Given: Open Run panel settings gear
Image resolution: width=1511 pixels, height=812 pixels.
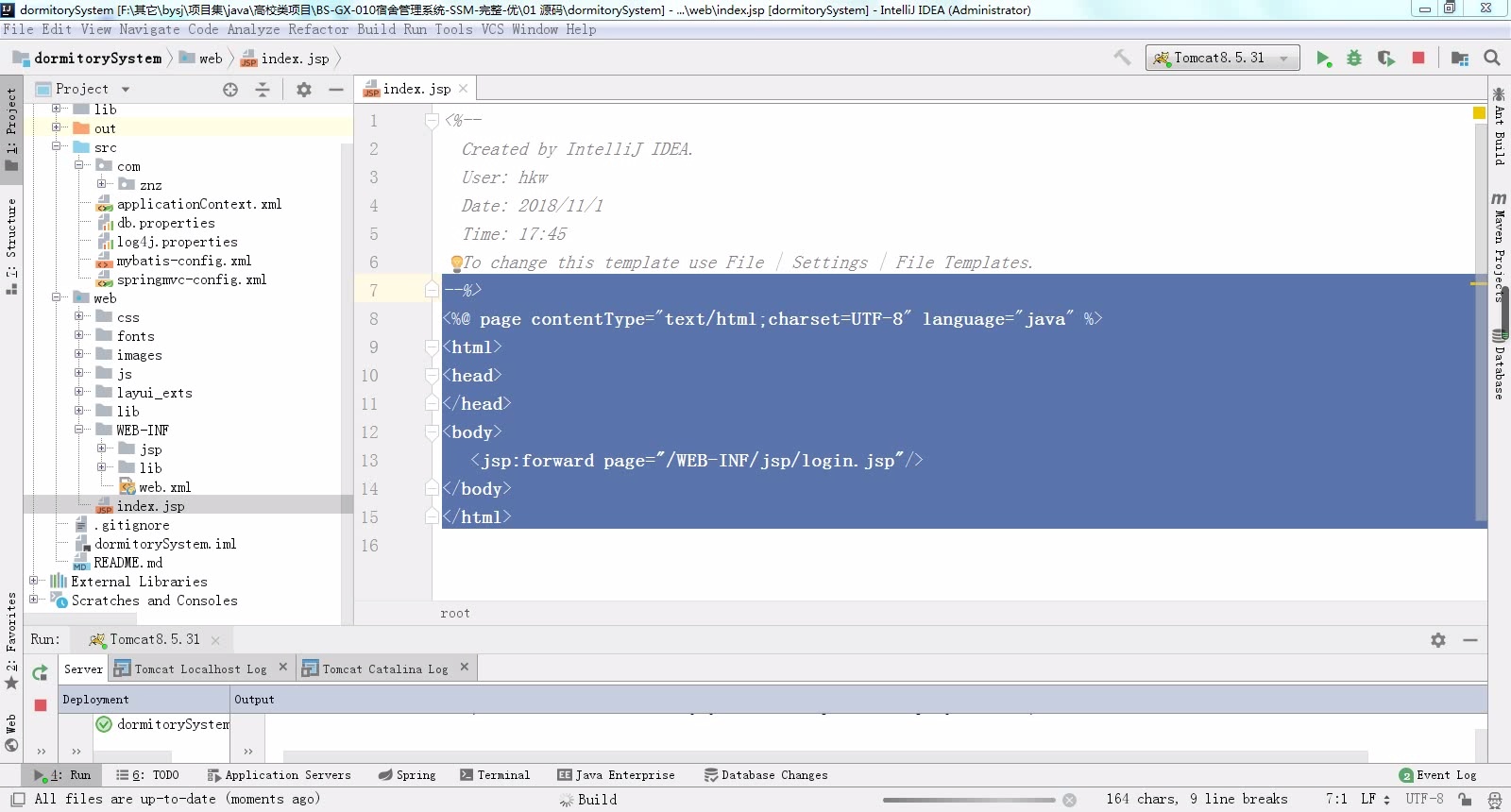Looking at the screenshot, I should tap(1437, 640).
